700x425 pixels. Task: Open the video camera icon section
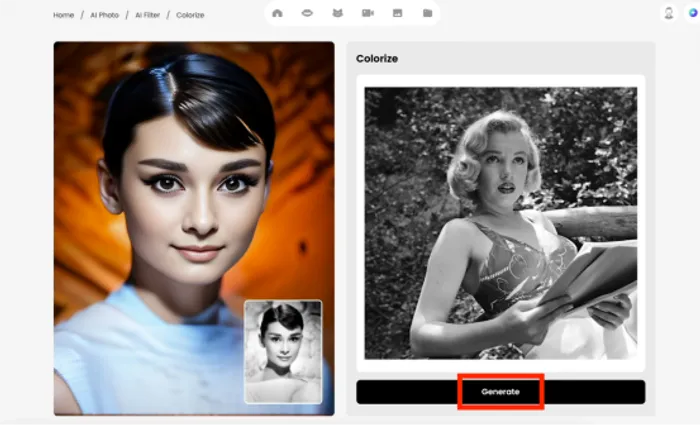click(x=368, y=14)
